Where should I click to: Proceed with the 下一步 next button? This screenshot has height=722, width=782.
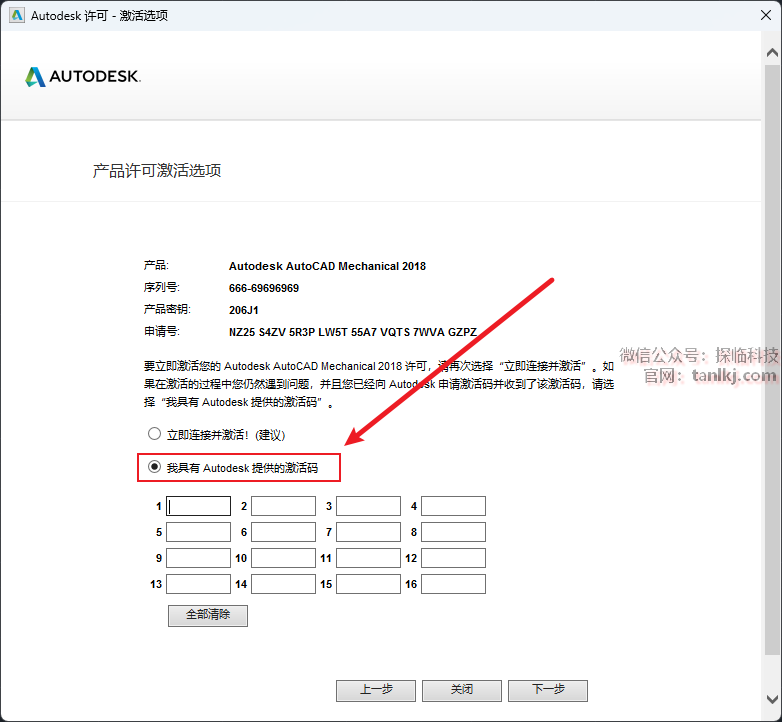[x=548, y=690]
